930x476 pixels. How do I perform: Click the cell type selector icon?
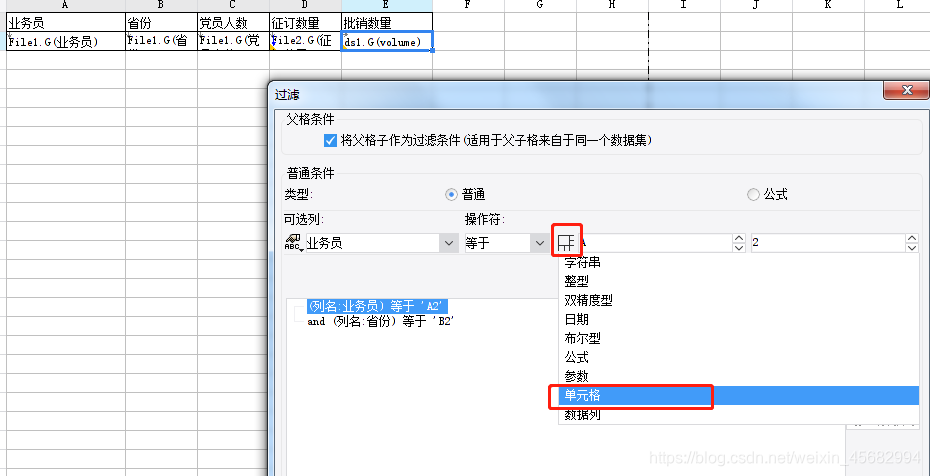click(x=567, y=242)
